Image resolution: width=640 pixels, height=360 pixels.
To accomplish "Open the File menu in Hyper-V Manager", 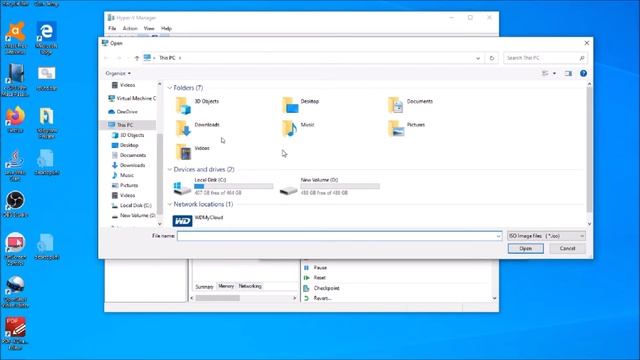I will pos(112,29).
